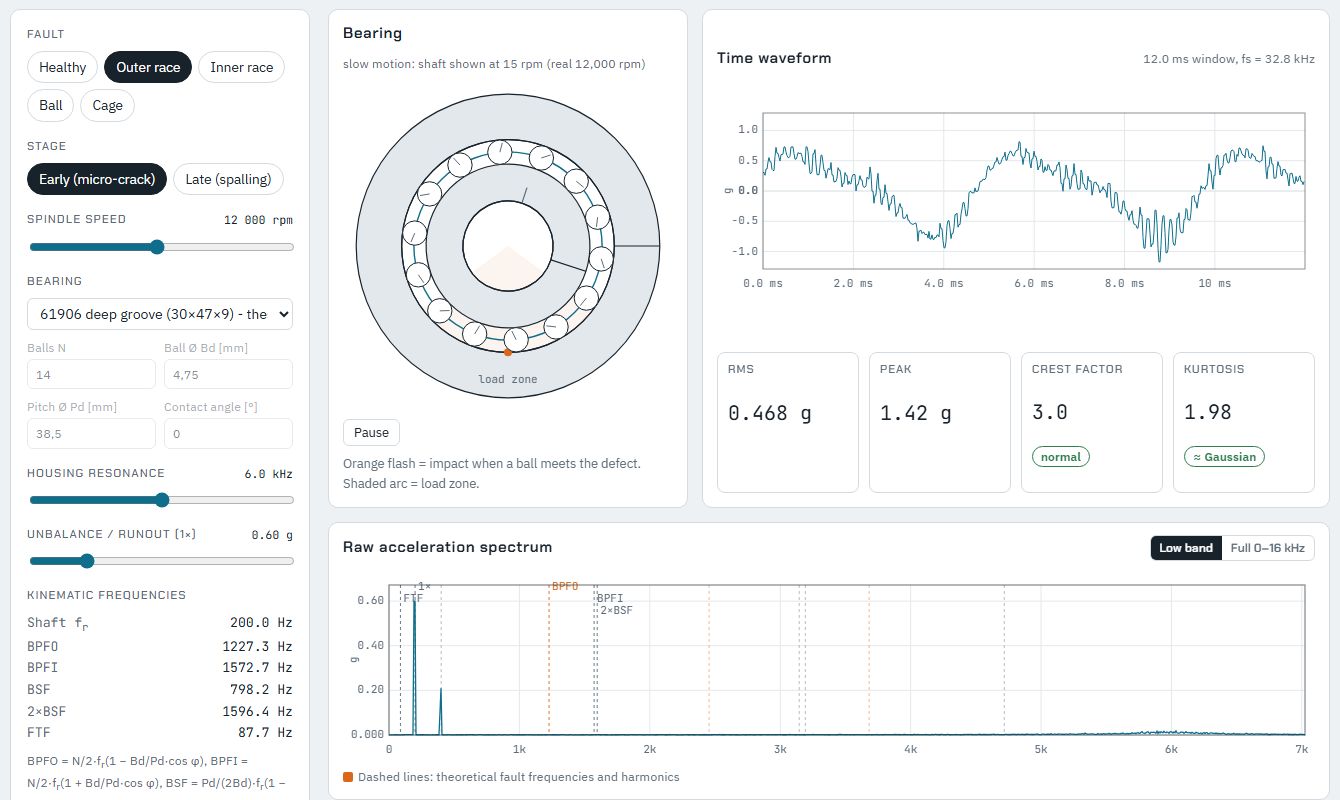Click the spindle speed slider handle
Viewport: 1340px width, 800px height.
(157, 247)
